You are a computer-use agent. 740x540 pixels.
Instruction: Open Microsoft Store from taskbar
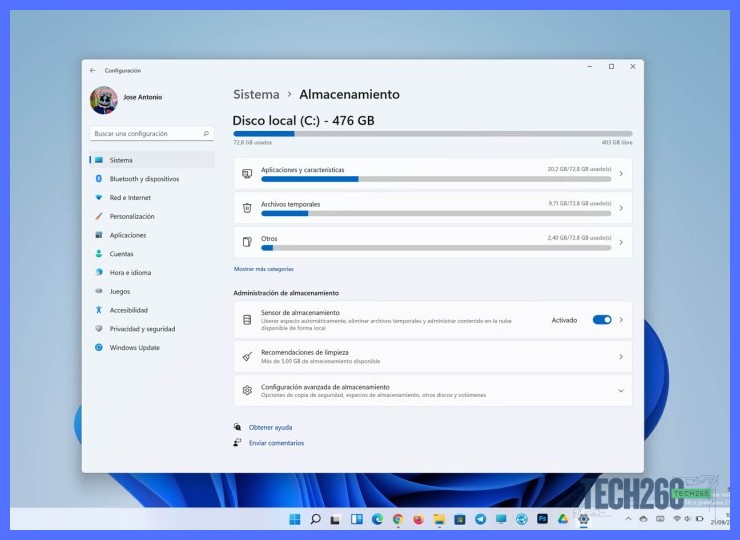tap(460, 519)
